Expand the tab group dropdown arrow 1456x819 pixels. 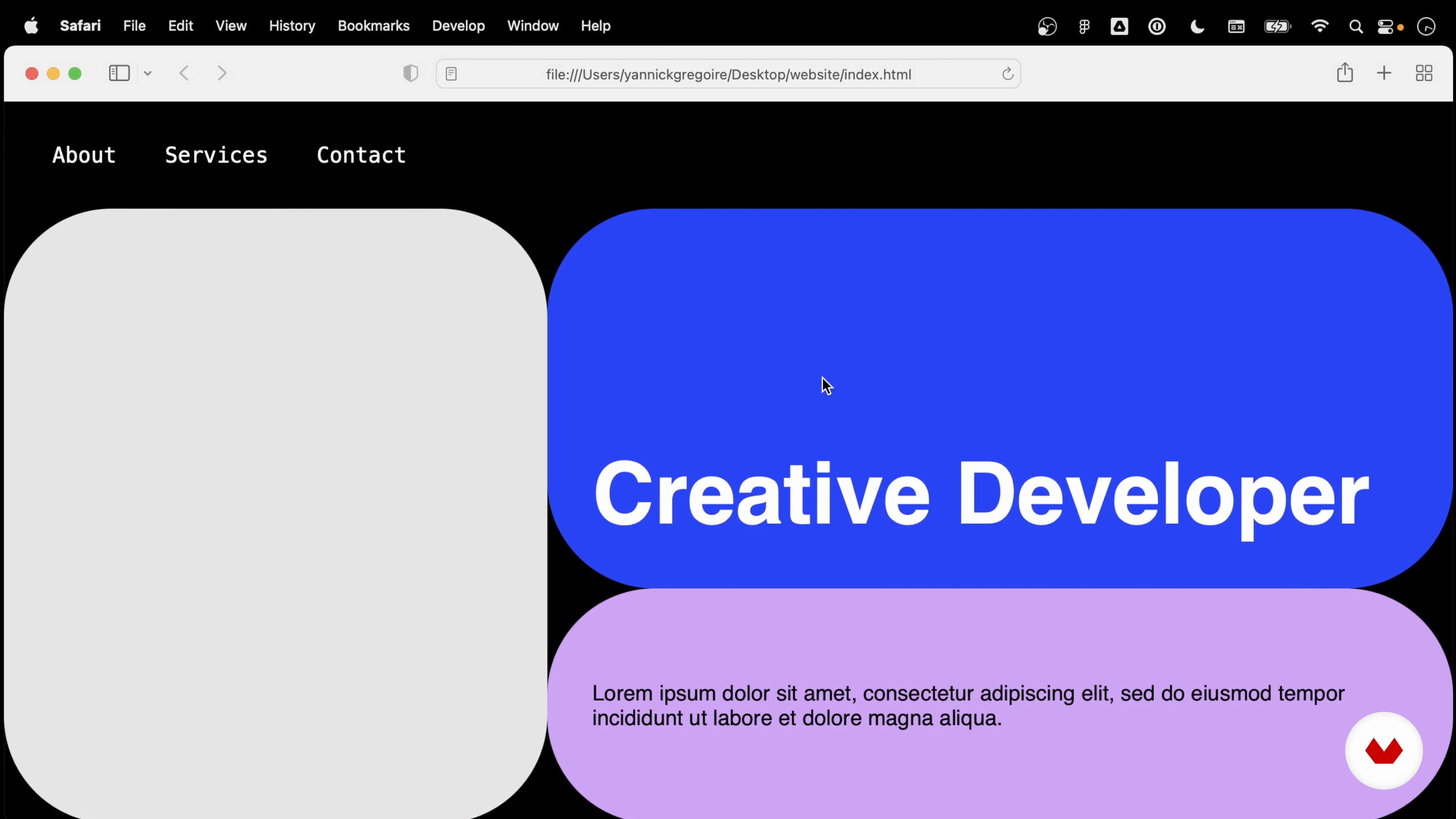pyautogui.click(x=147, y=74)
